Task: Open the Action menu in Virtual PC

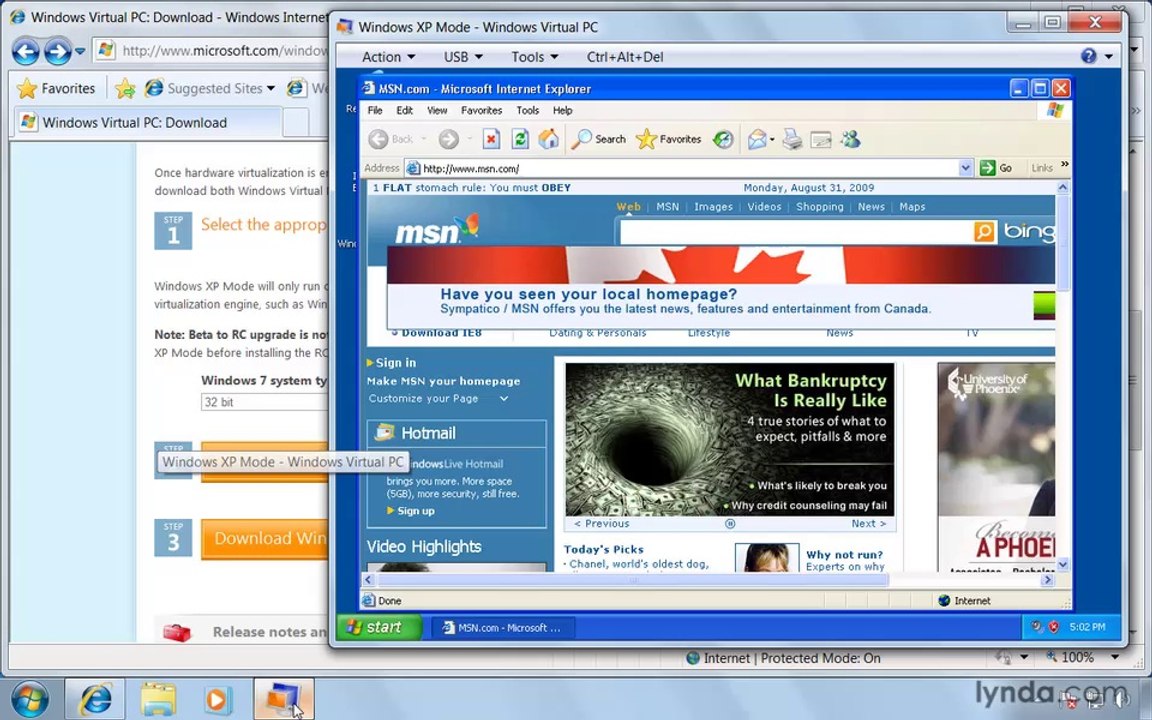Action: [388, 57]
